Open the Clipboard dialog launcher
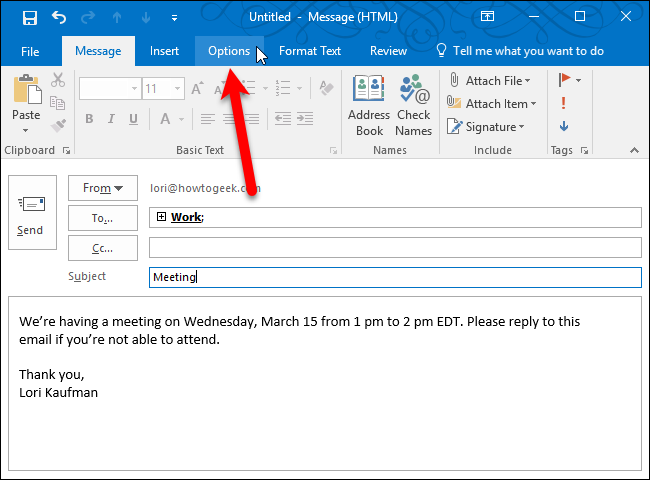The image size is (650, 480). tap(66, 150)
